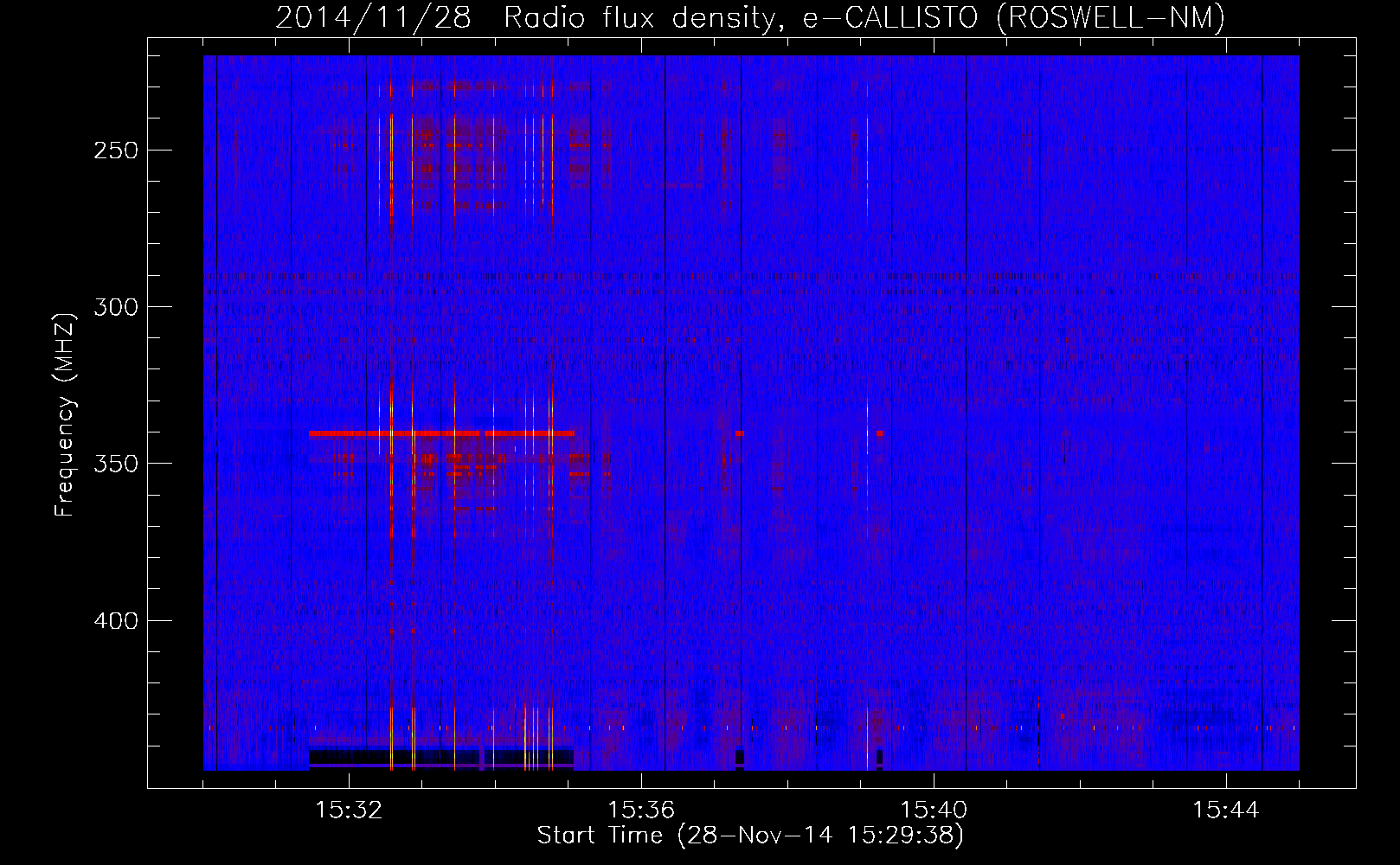Click the 300 frequency tick label
The width and height of the screenshot is (1400, 865).
[116, 307]
